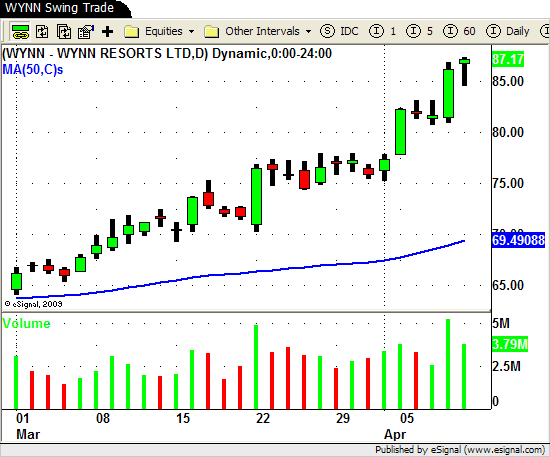
Task: Click the black plus icon
Action: pos(107,32)
